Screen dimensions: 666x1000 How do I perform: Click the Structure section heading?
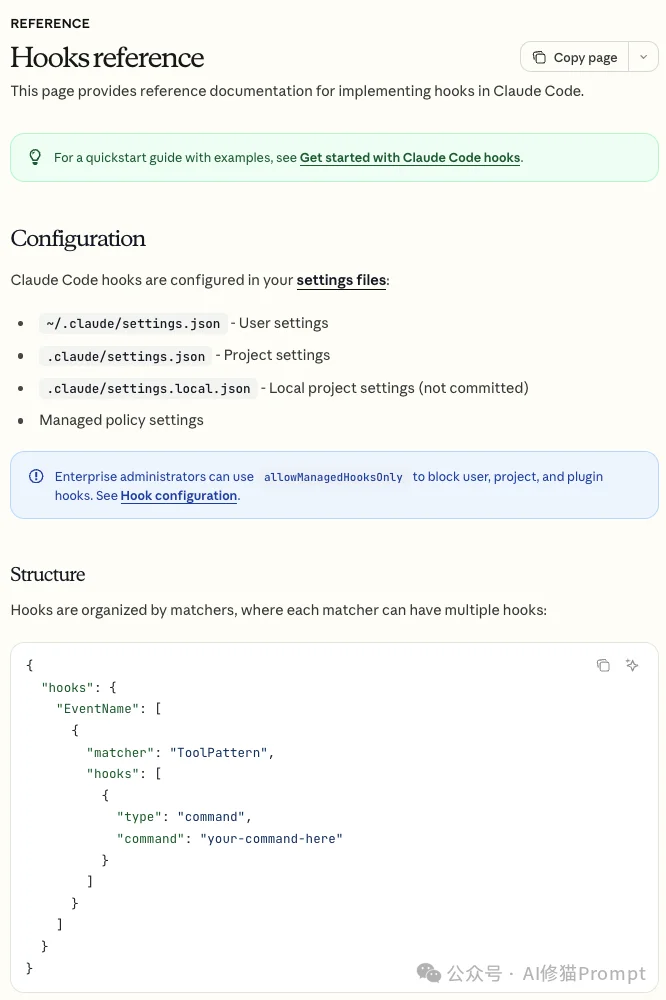[x=48, y=575]
